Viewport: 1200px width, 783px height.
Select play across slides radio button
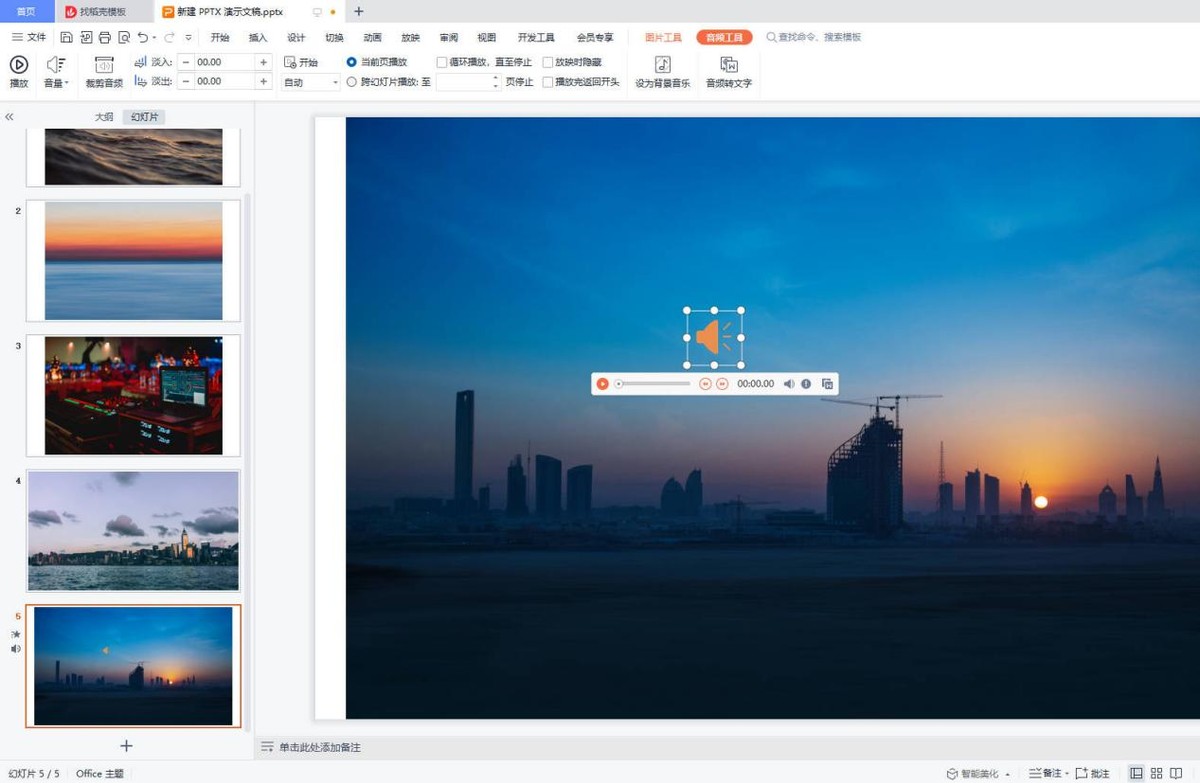[x=352, y=82]
